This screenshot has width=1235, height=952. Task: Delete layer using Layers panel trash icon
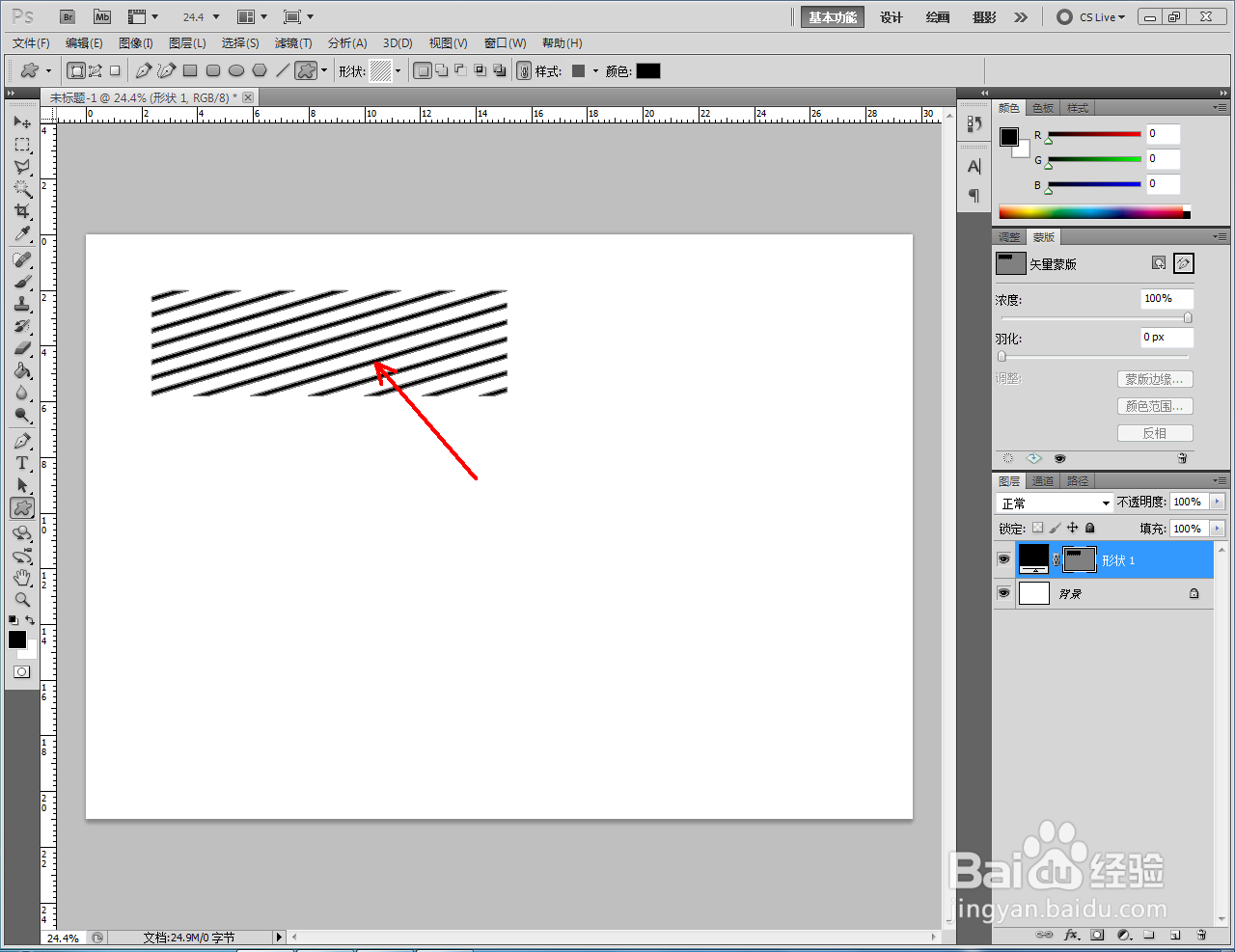click(x=1201, y=935)
